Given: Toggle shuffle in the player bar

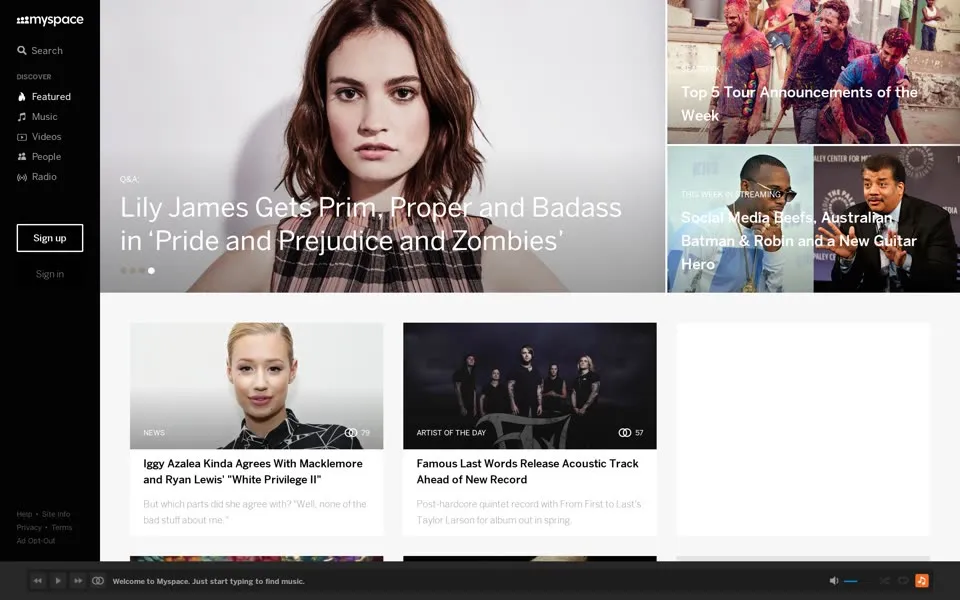Looking at the screenshot, I should (x=884, y=581).
